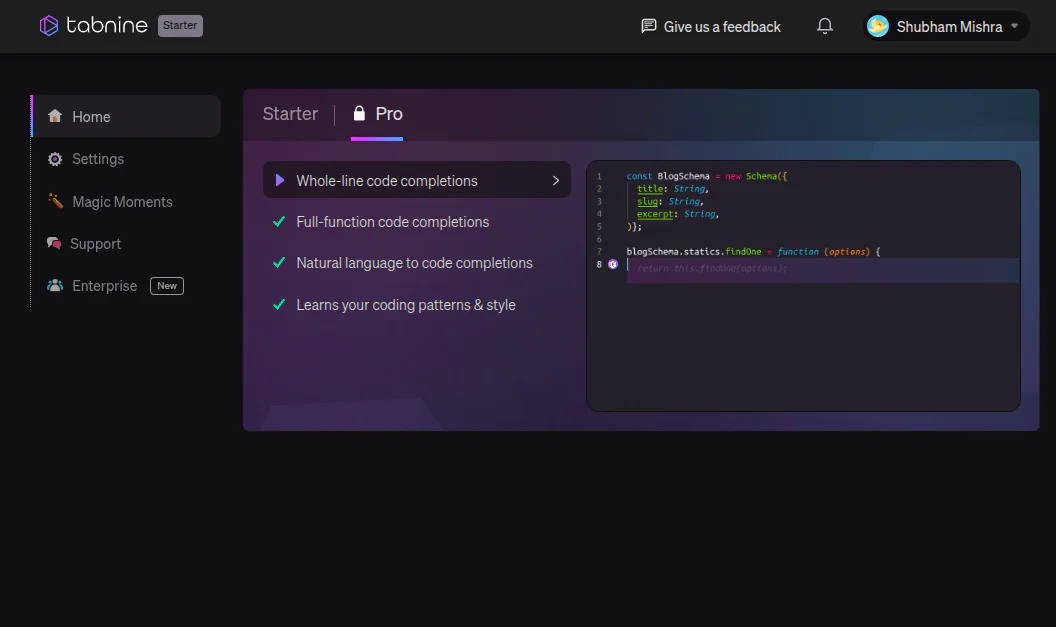Open Support in the sidebar
The width and height of the screenshot is (1056, 627).
tap(95, 244)
